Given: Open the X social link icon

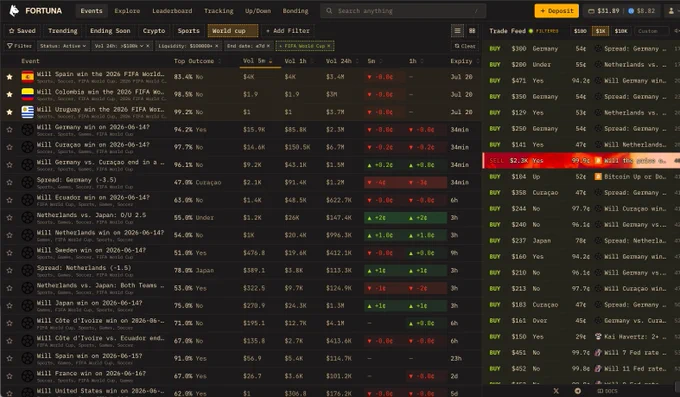Looking at the screenshot, I should tap(556, 390).
